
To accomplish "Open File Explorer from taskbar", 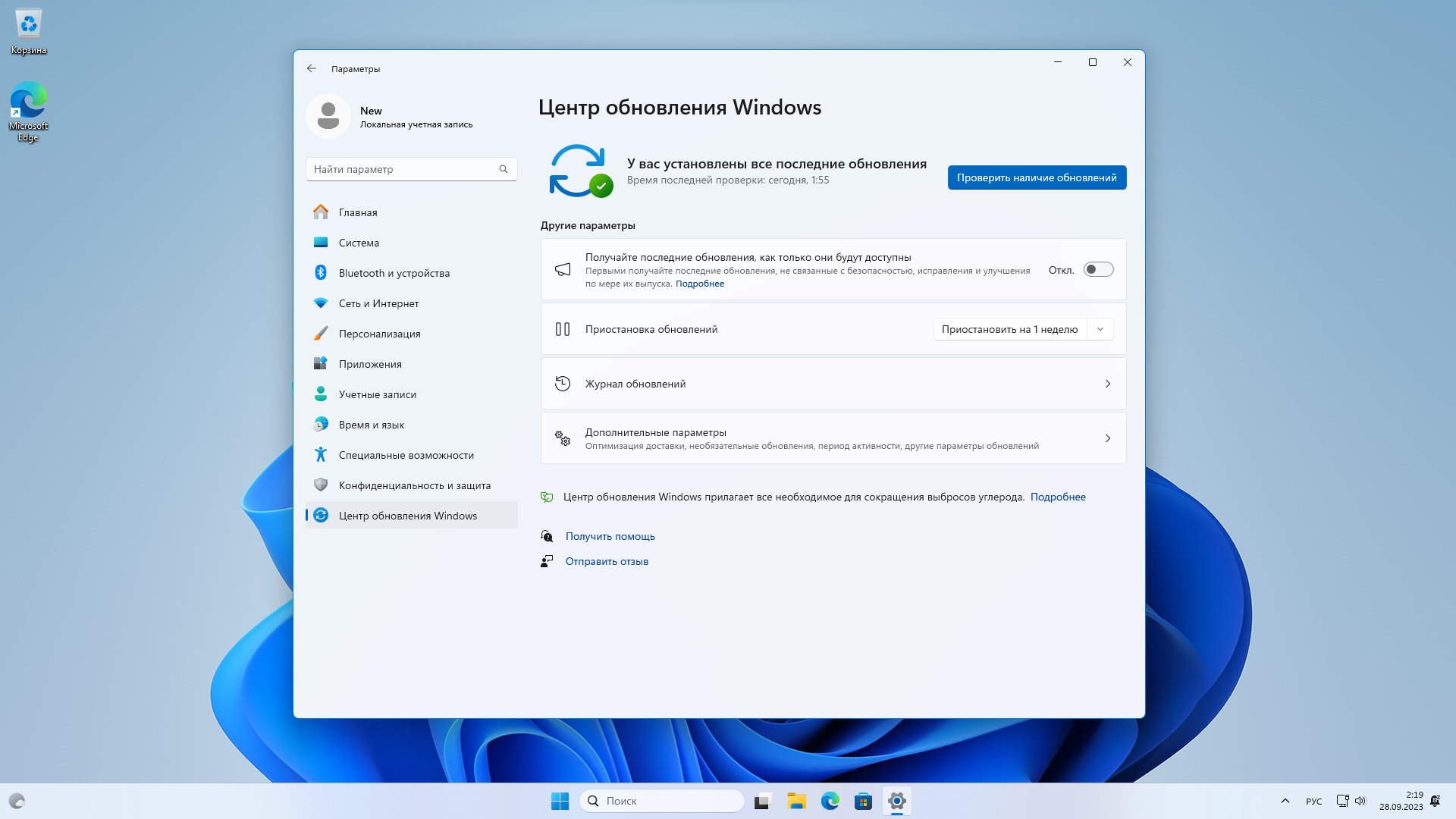I will (x=796, y=801).
